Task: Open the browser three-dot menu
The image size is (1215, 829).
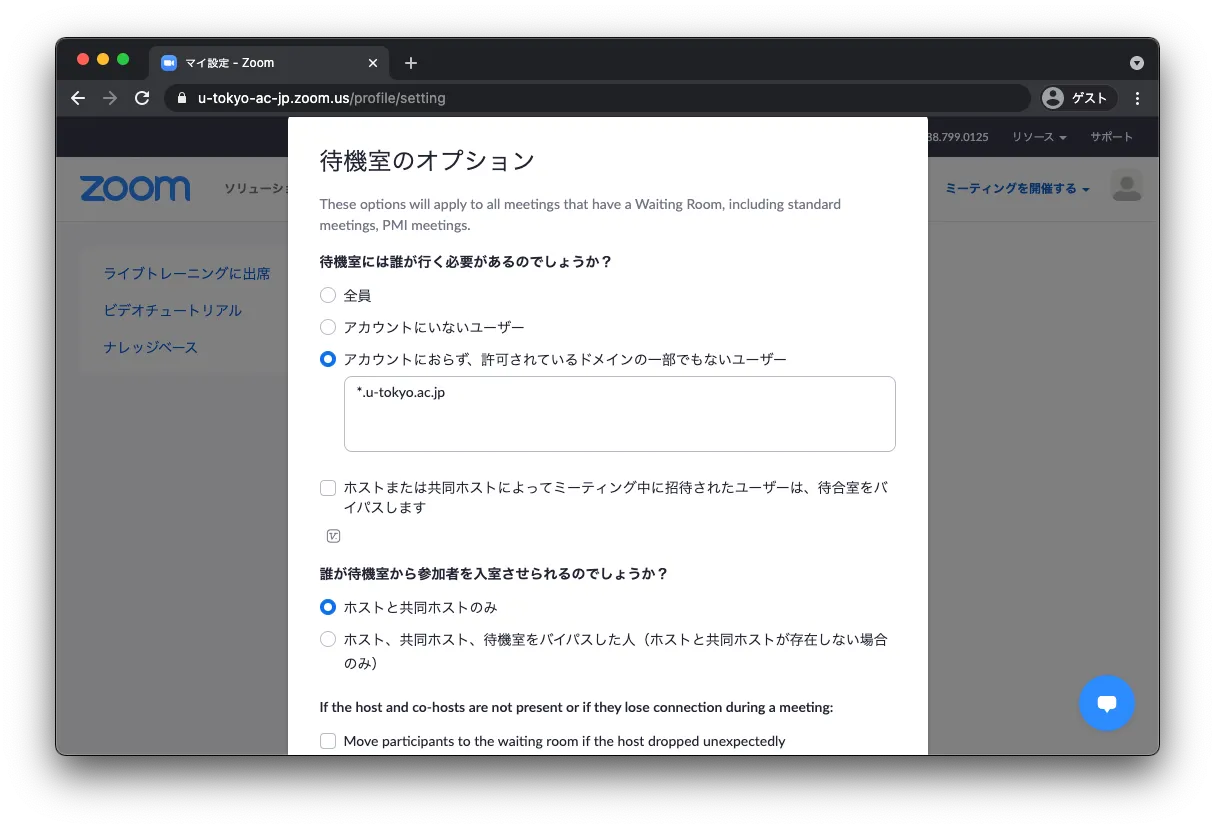Action: pos(1137,98)
